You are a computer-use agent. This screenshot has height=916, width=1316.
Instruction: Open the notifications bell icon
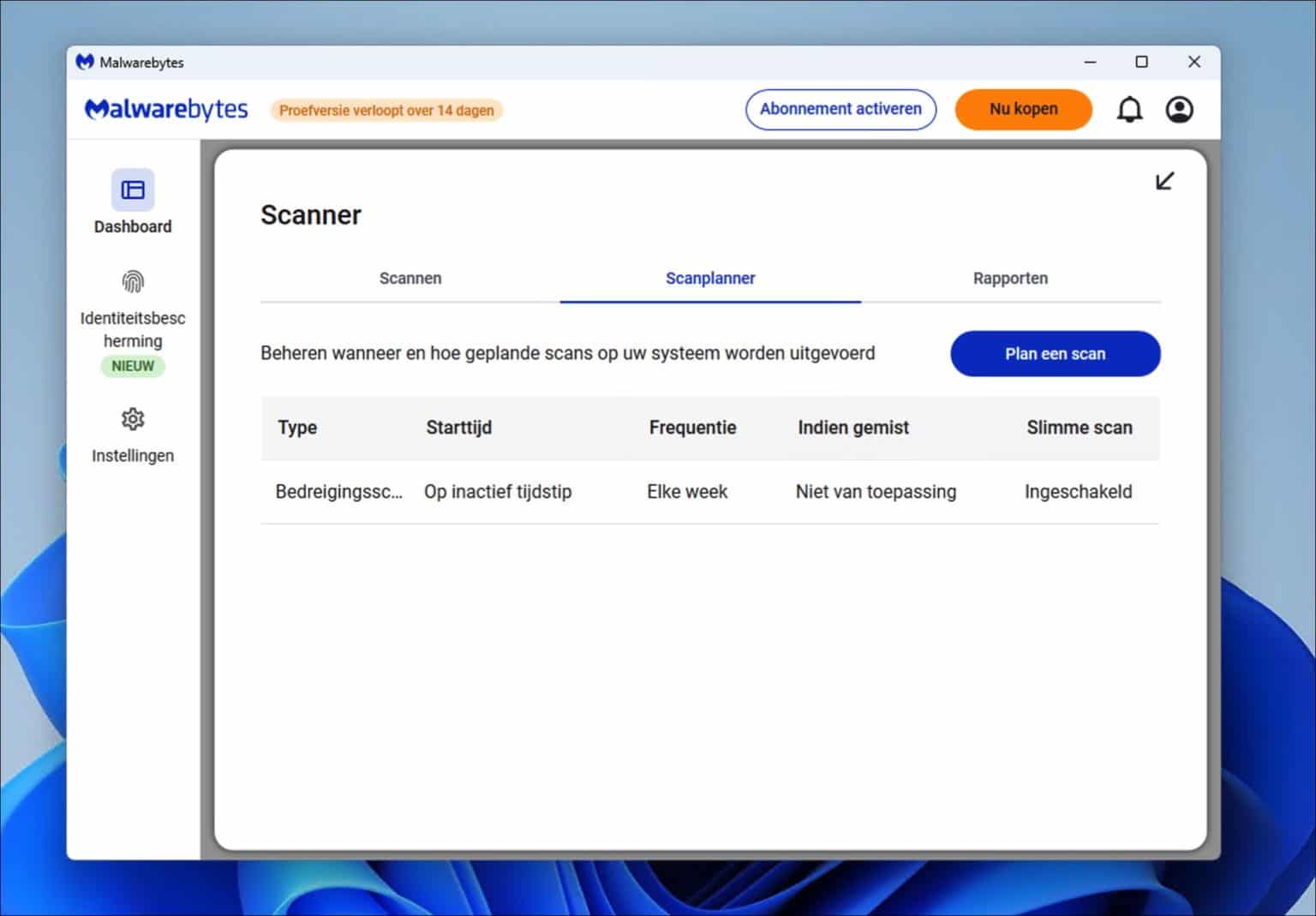pos(1129,110)
